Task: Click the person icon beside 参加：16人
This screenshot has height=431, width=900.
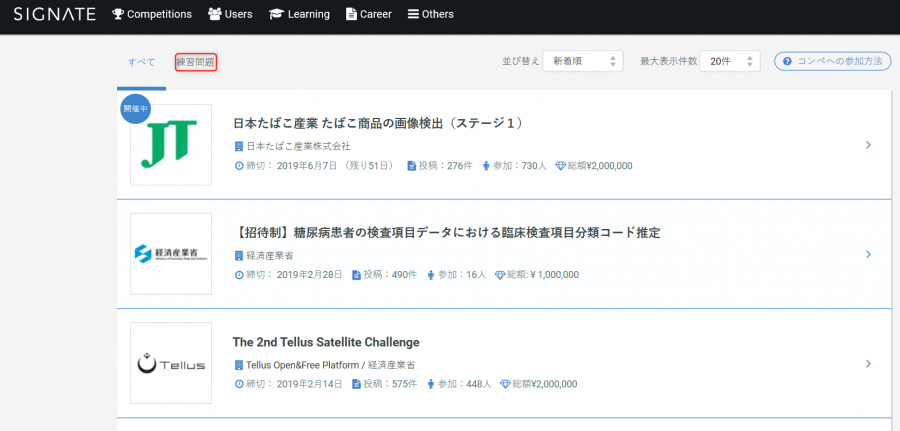Action: click(x=431, y=275)
